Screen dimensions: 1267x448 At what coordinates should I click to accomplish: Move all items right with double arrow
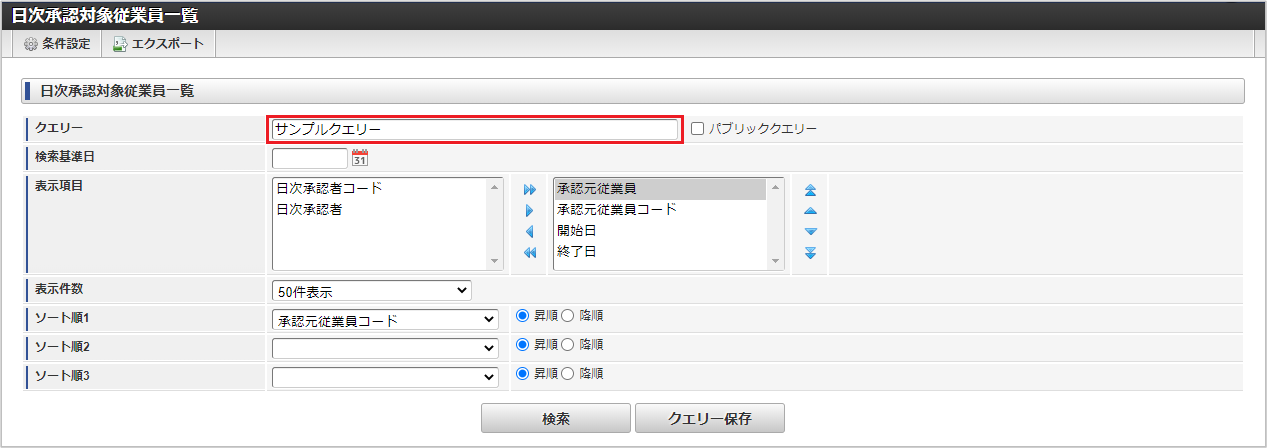coord(530,189)
